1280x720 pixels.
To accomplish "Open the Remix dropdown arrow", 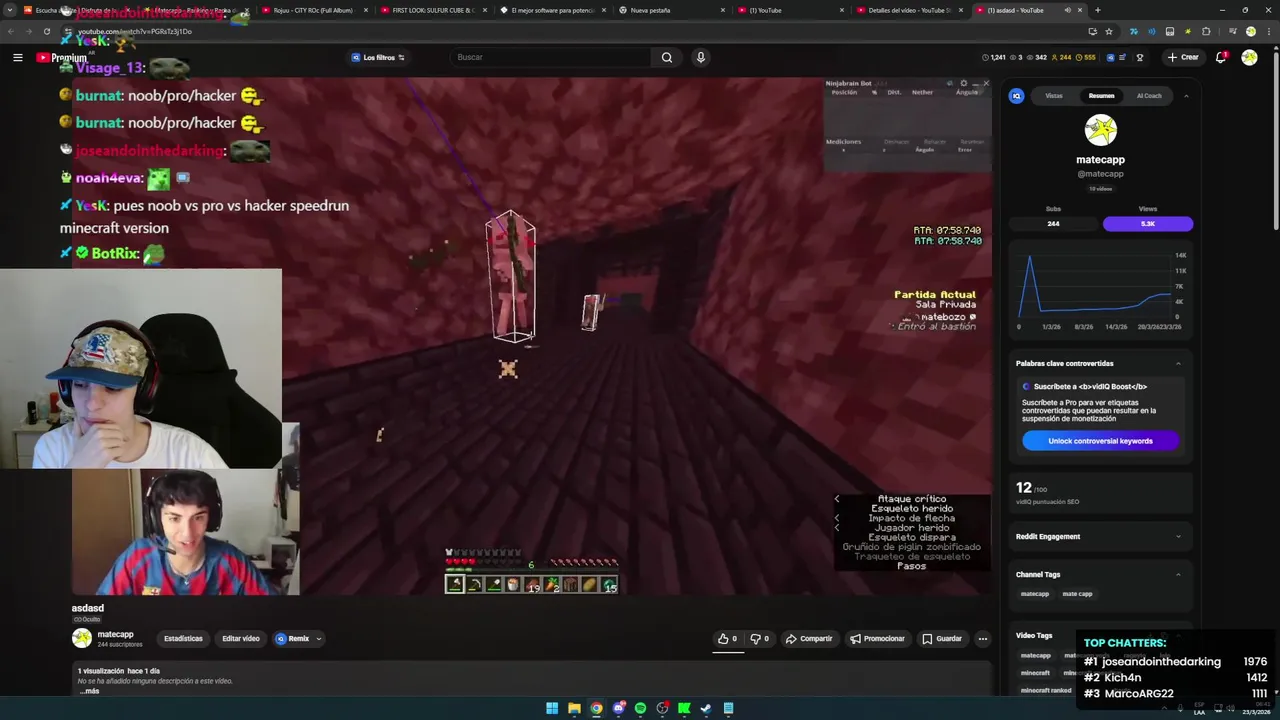I will 319,638.
